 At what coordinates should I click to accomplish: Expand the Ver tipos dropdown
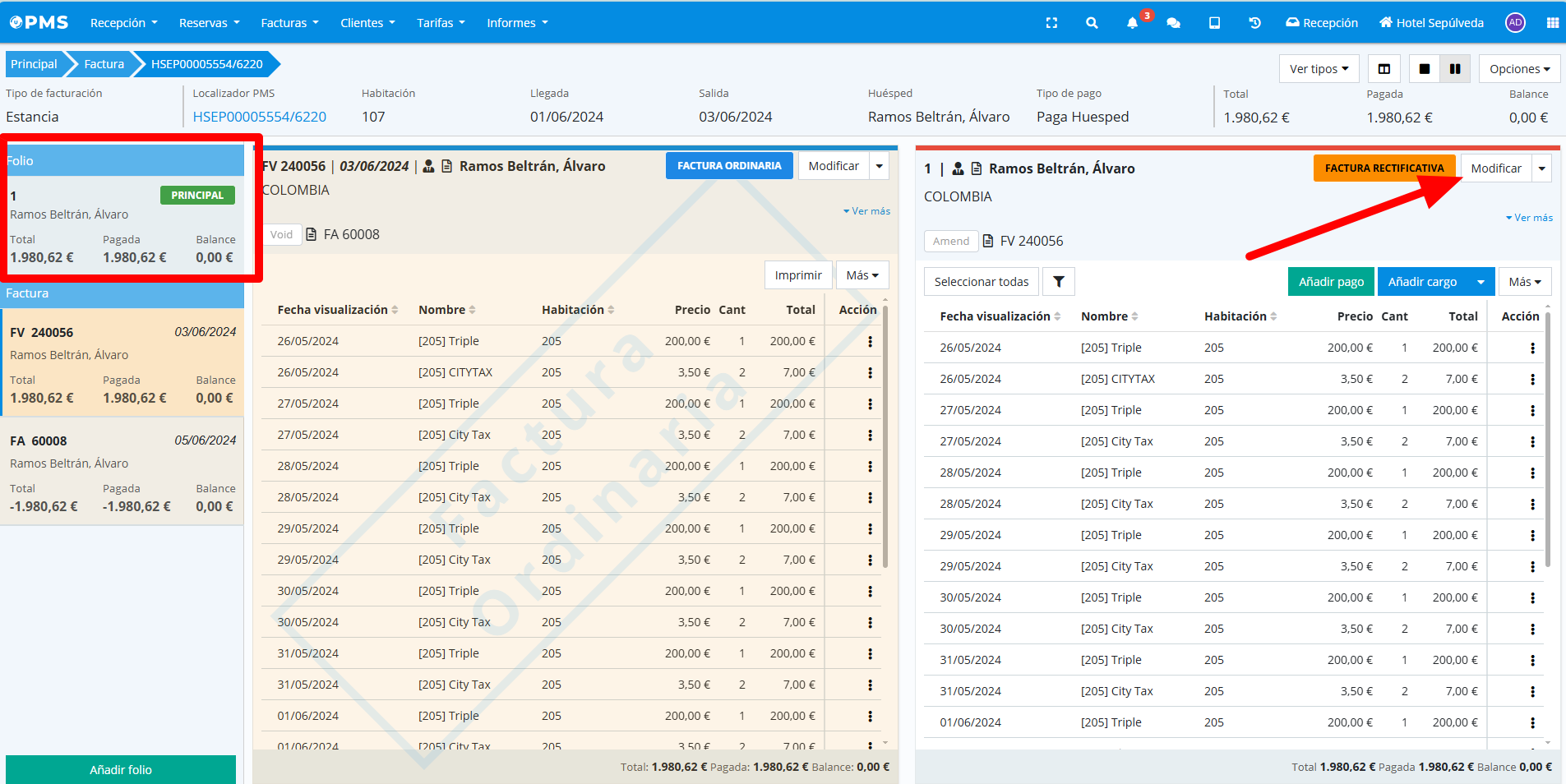pyautogui.click(x=1319, y=69)
